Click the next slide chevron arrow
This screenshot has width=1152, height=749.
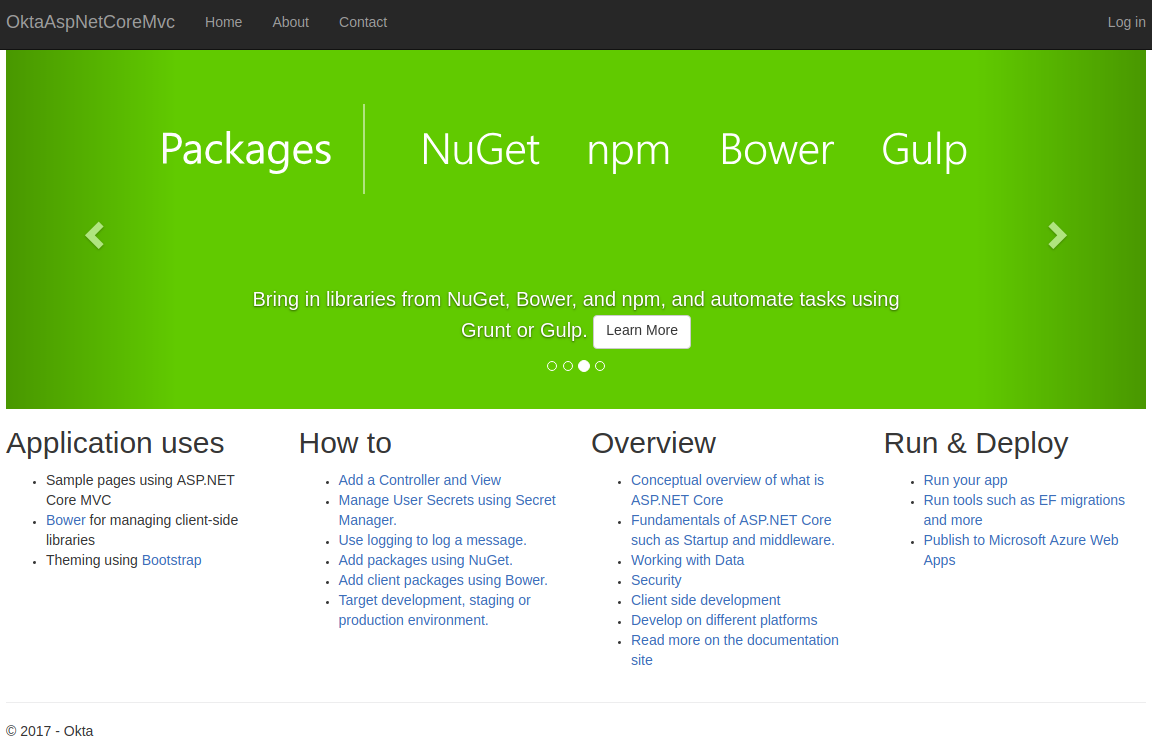(1057, 235)
